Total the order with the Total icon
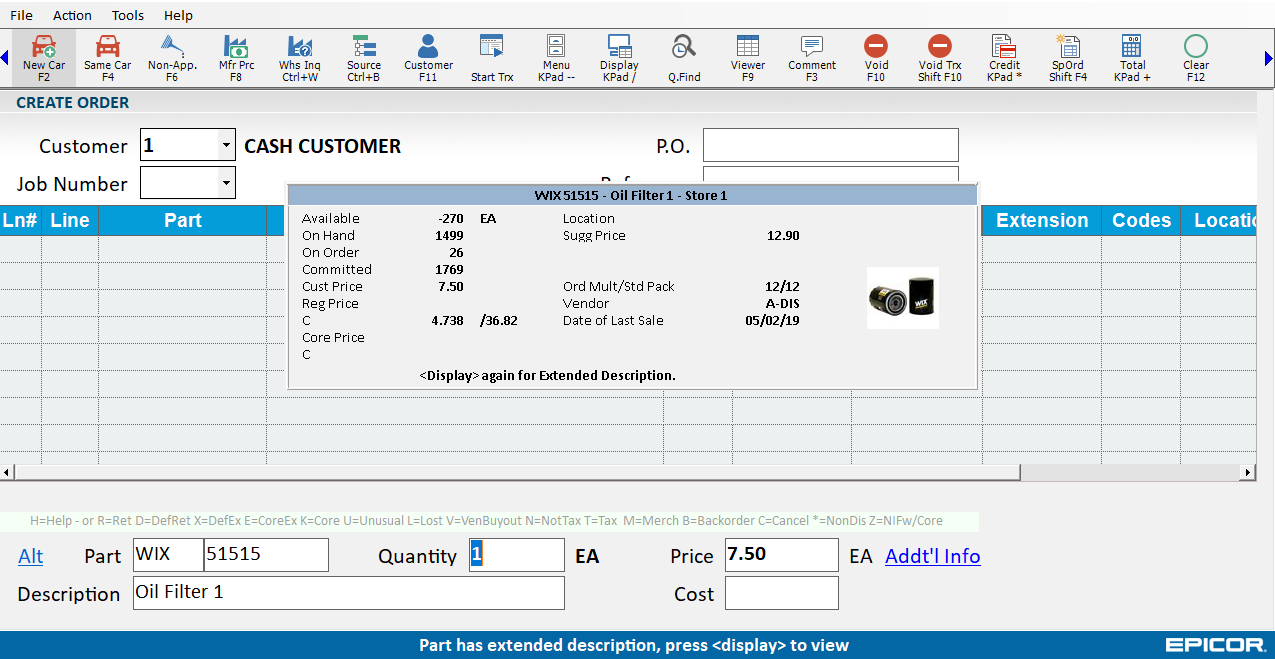The height and width of the screenshot is (659, 1275). [1131, 57]
